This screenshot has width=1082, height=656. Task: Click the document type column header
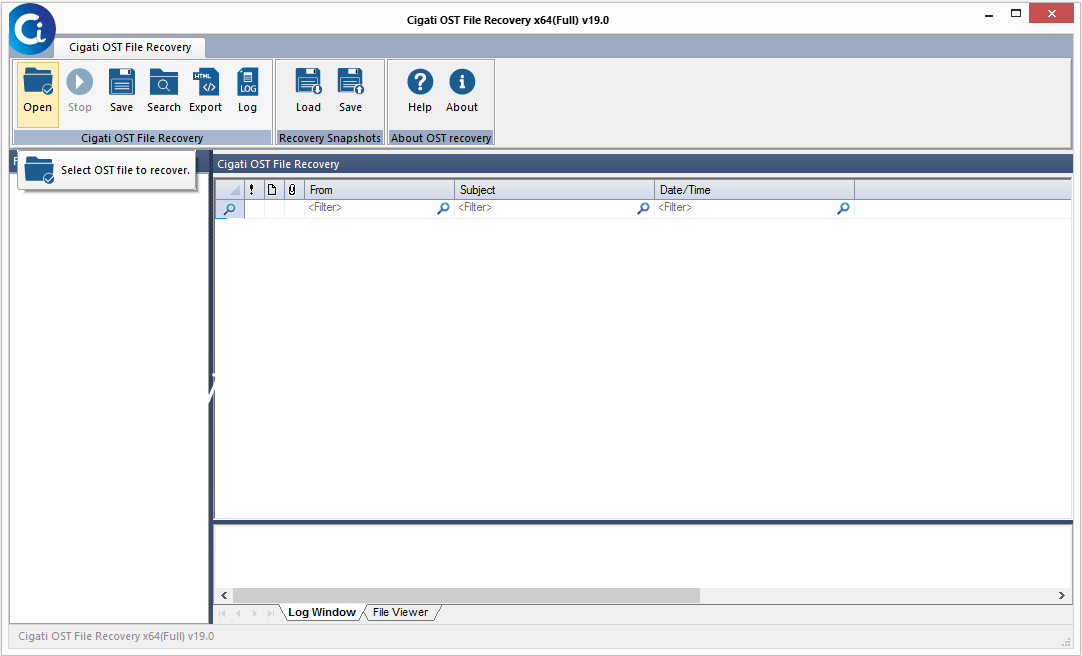[x=272, y=190]
